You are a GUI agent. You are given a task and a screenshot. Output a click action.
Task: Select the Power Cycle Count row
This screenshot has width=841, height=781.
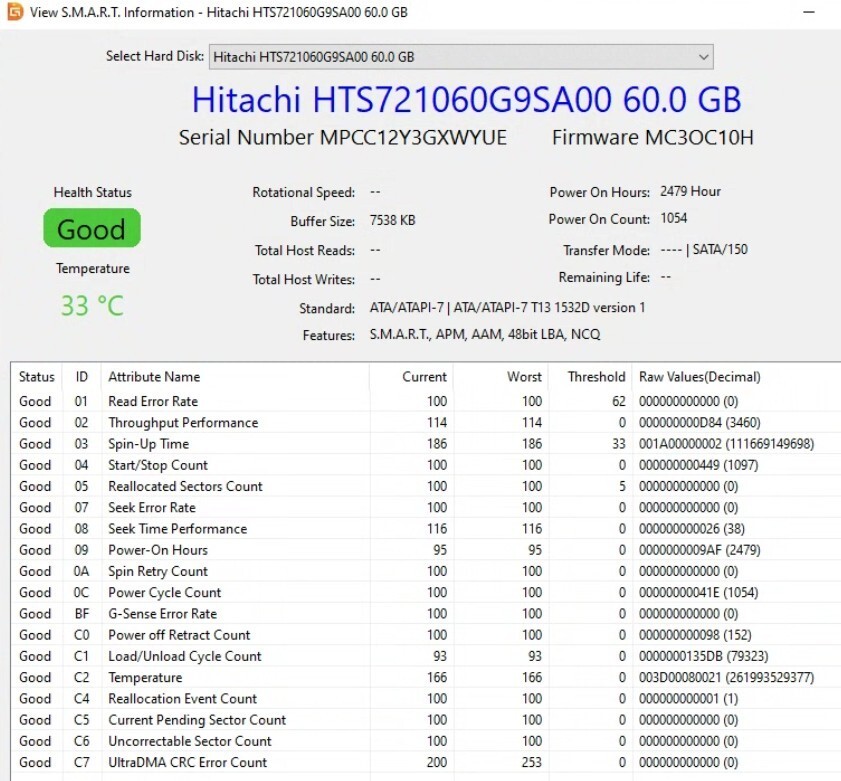tap(426, 592)
